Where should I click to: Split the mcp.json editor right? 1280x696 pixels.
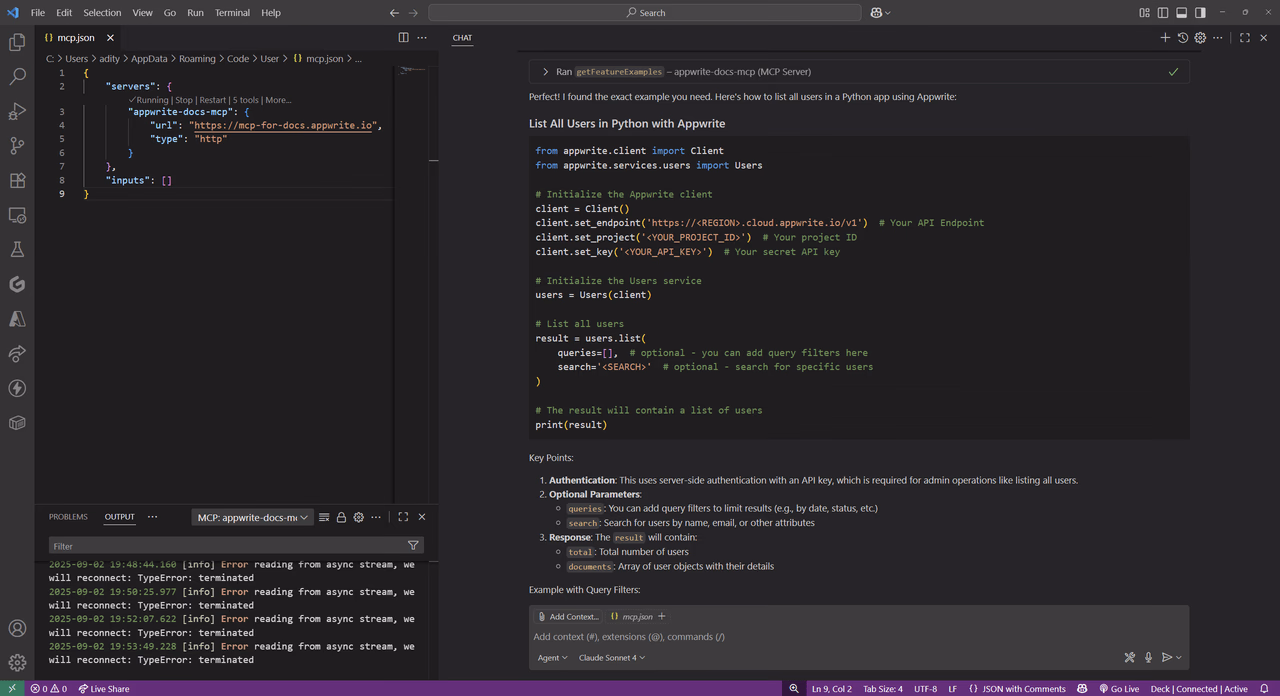pos(404,38)
